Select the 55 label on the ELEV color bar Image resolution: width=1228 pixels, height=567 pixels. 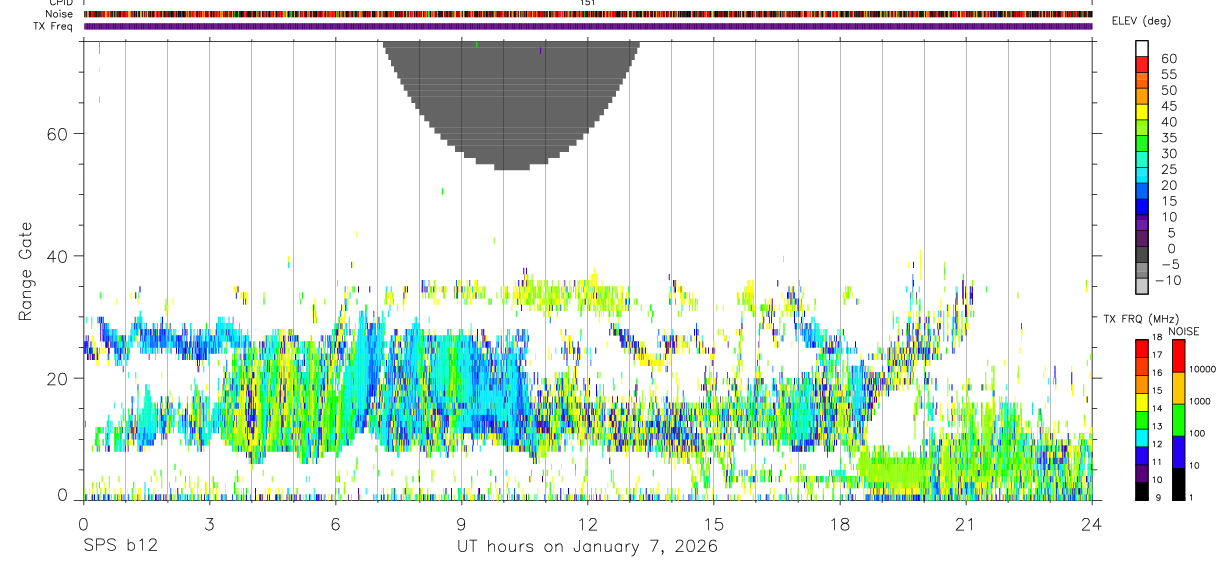click(1168, 74)
